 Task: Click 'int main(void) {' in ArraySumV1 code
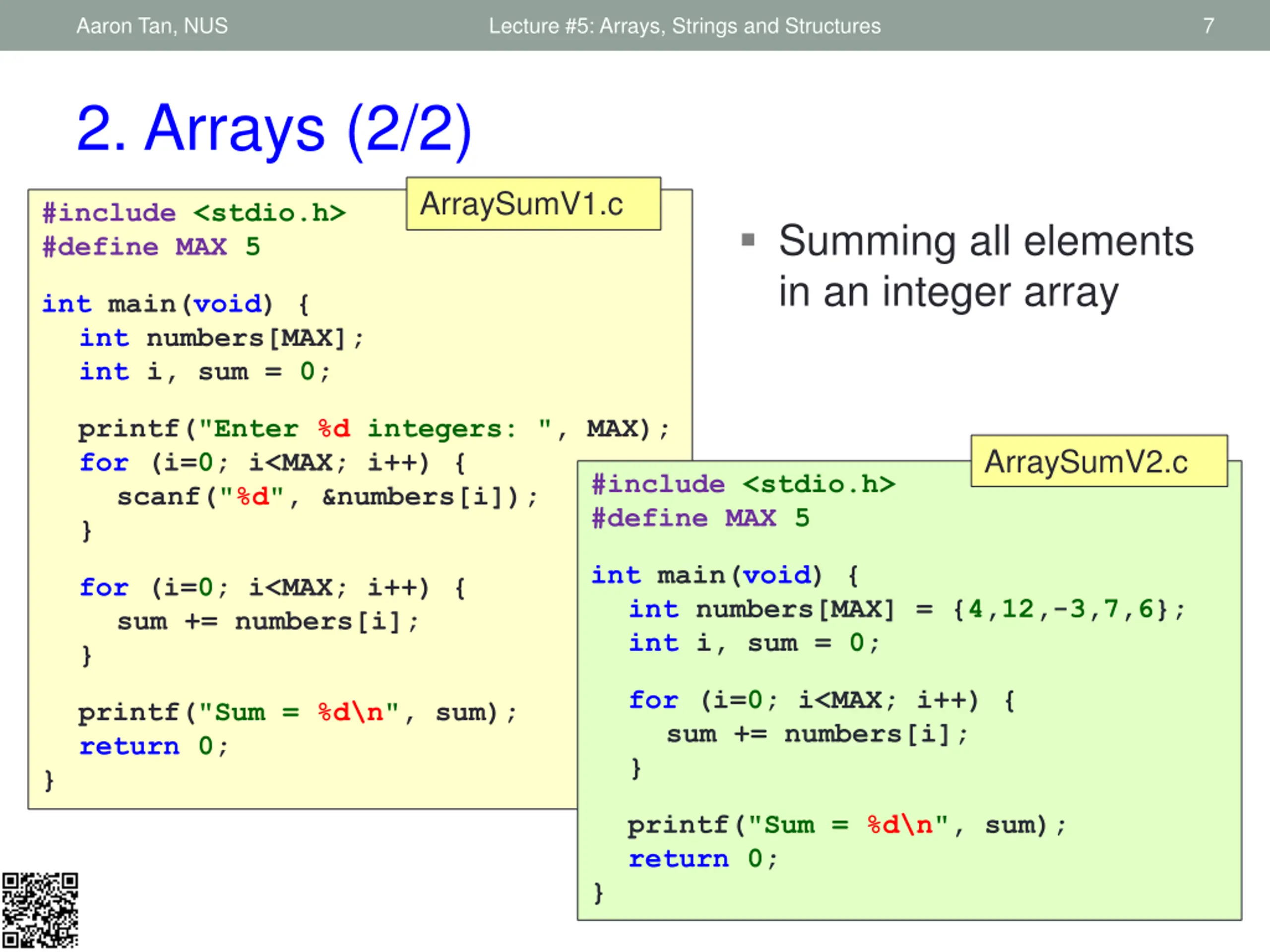tap(176, 304)
